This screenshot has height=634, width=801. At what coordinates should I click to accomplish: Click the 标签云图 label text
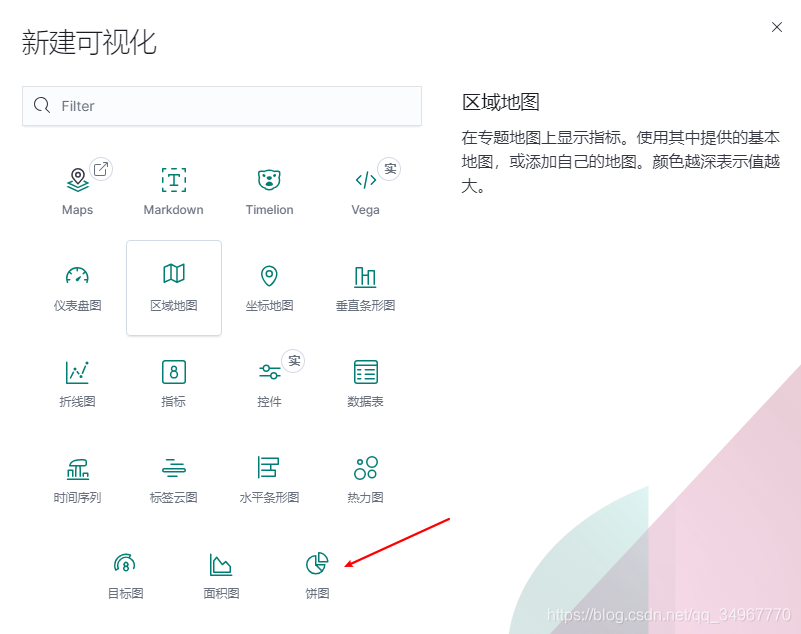coord(174,497)
